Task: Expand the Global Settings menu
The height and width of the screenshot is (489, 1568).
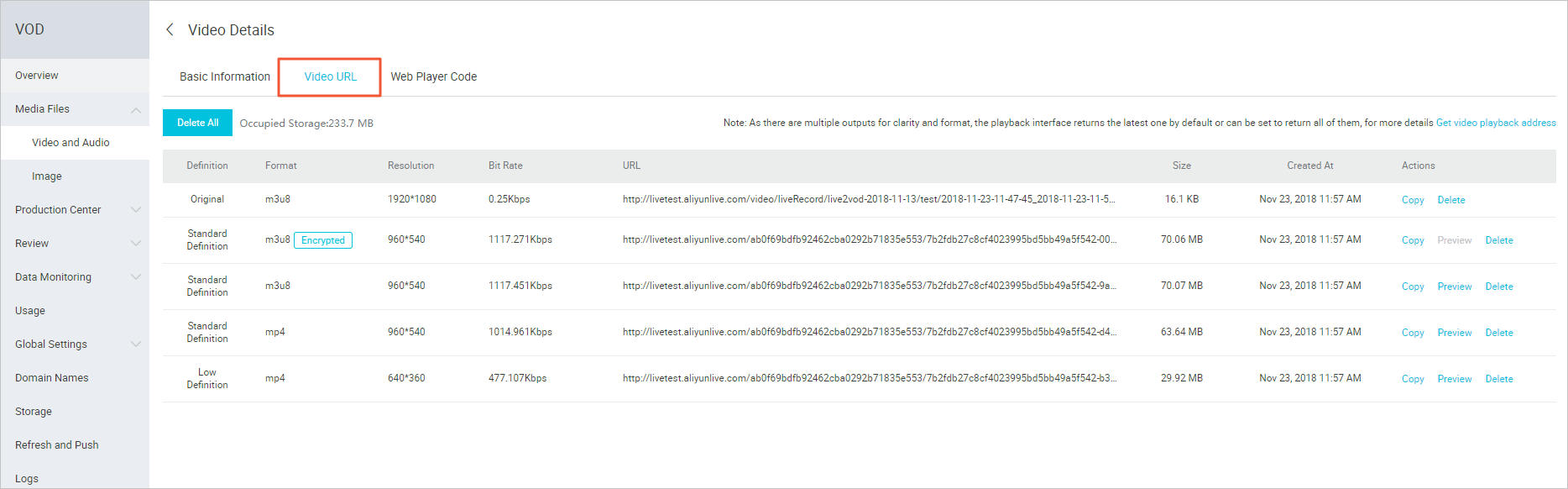Action: pyautogui.click(x=136, y=344)
